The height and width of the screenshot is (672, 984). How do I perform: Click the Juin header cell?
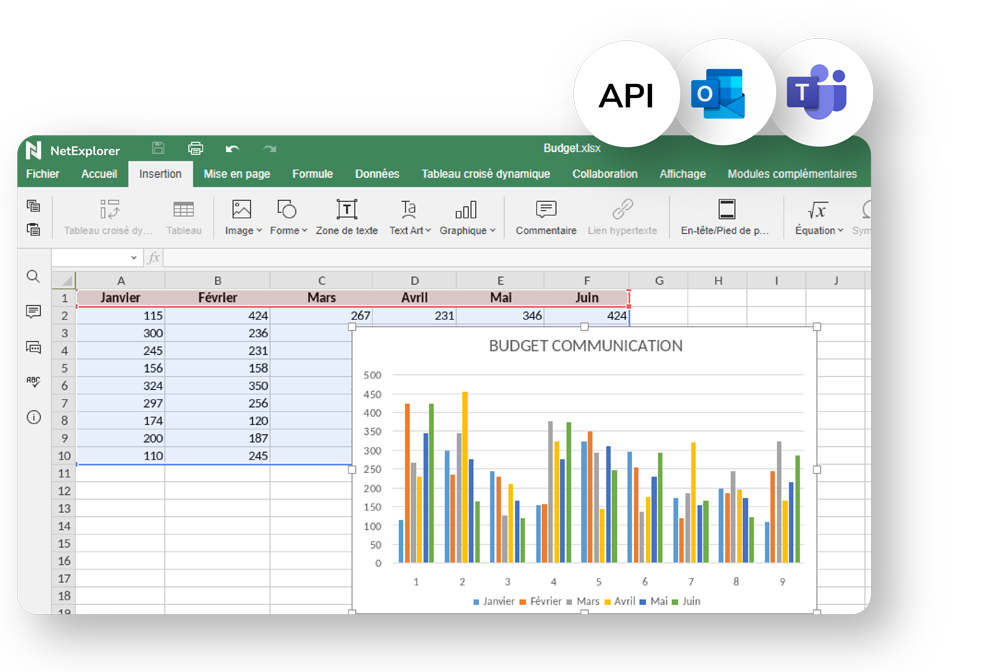coord(587,297)
